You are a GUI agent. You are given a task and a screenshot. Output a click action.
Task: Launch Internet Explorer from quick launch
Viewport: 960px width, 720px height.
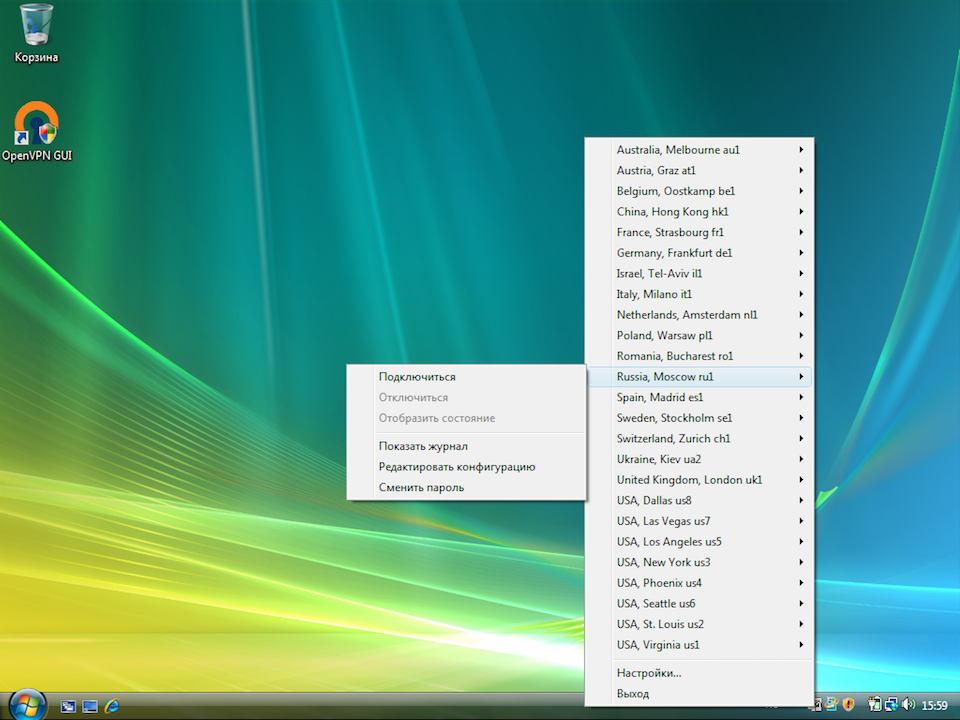(x=111, y=706)
